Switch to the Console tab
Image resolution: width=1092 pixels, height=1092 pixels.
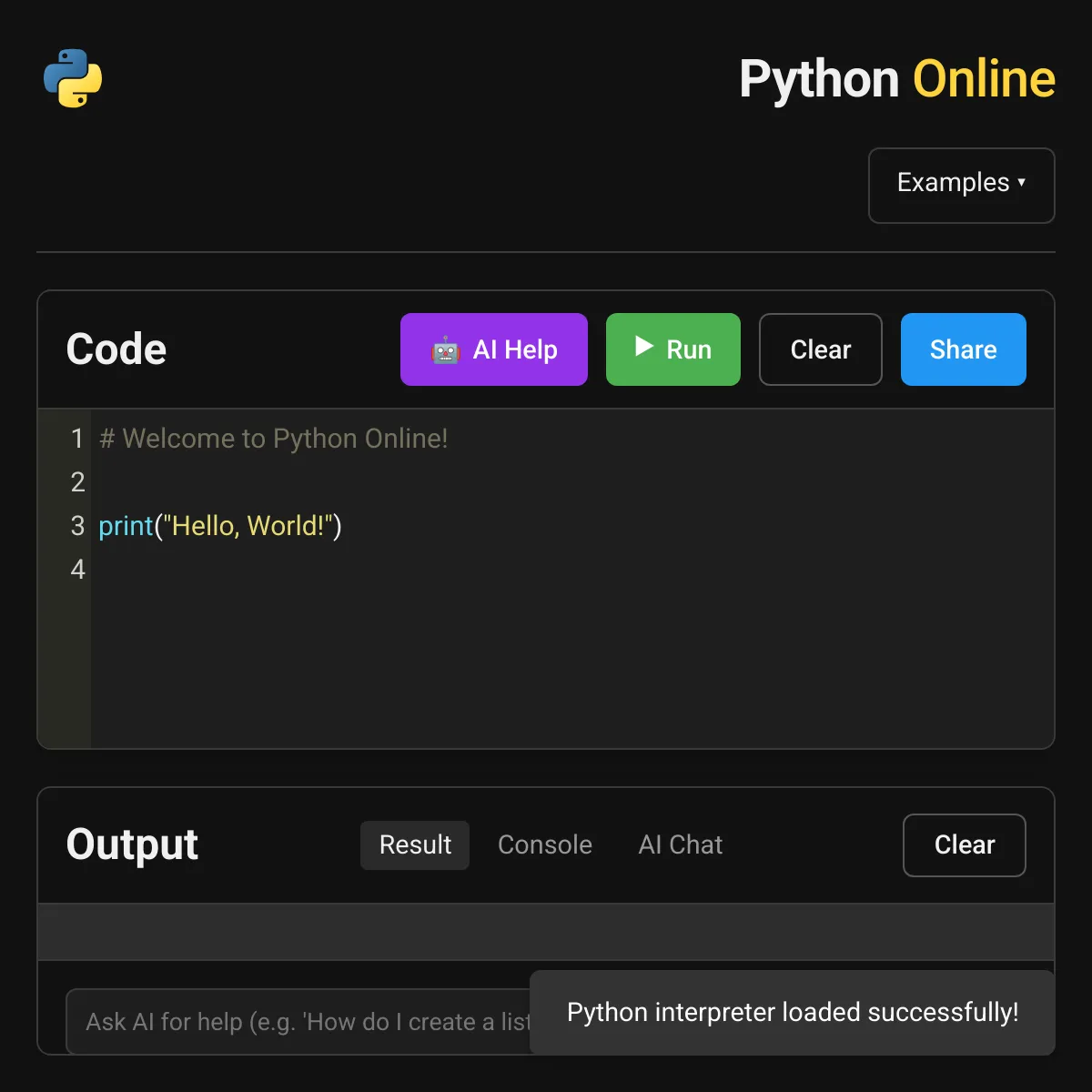(x=544, y=844)
